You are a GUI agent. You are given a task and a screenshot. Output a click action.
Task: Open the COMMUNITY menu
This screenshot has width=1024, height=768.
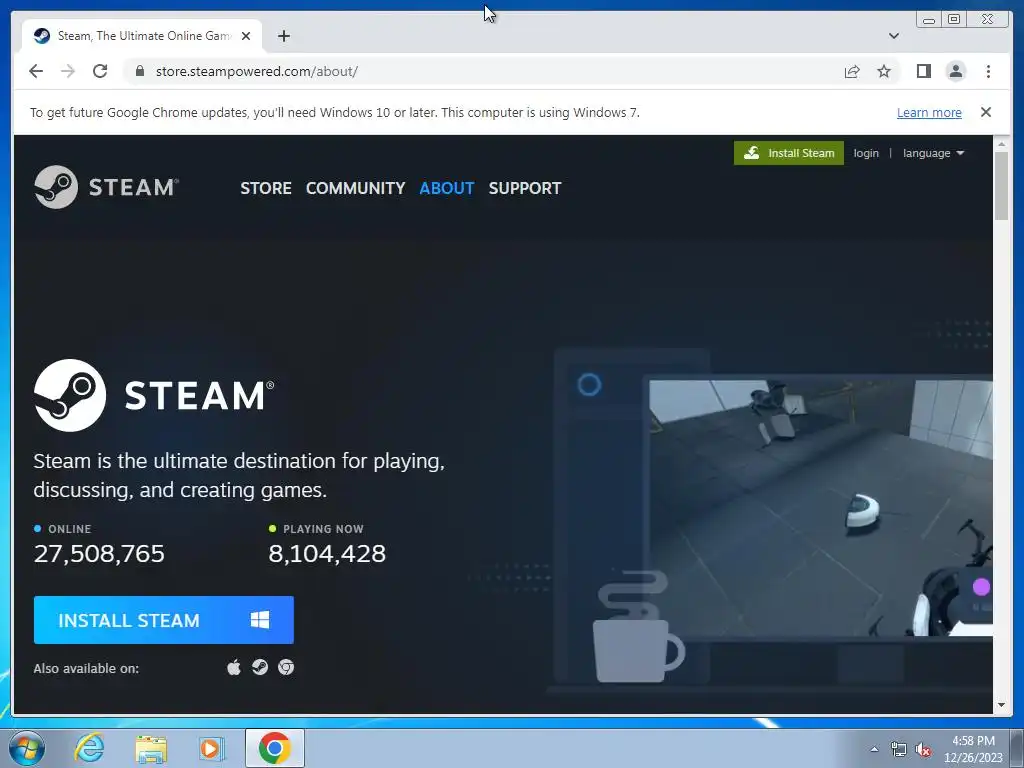tap(355, 188)
